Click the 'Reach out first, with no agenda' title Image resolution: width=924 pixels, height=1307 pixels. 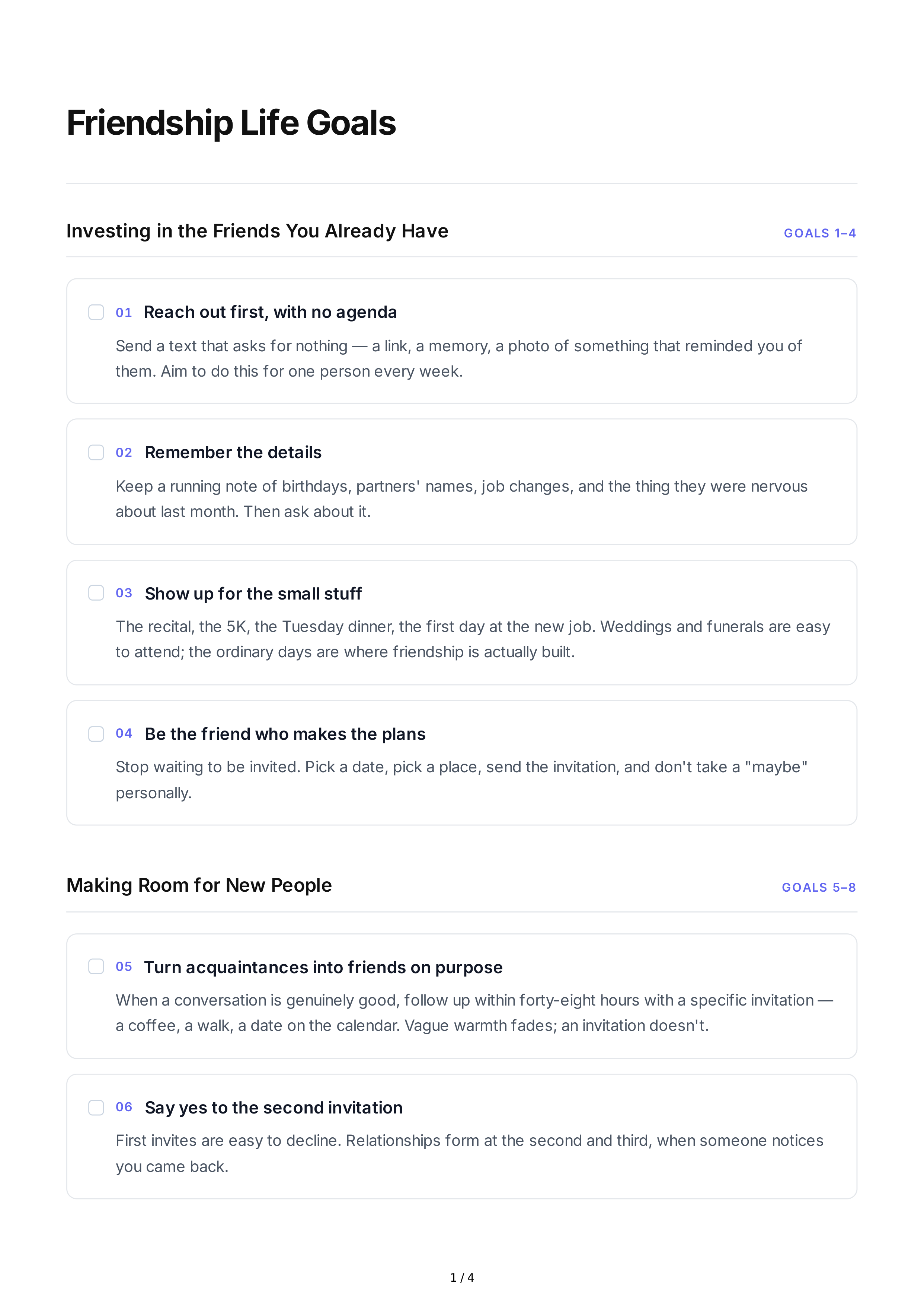271,312
